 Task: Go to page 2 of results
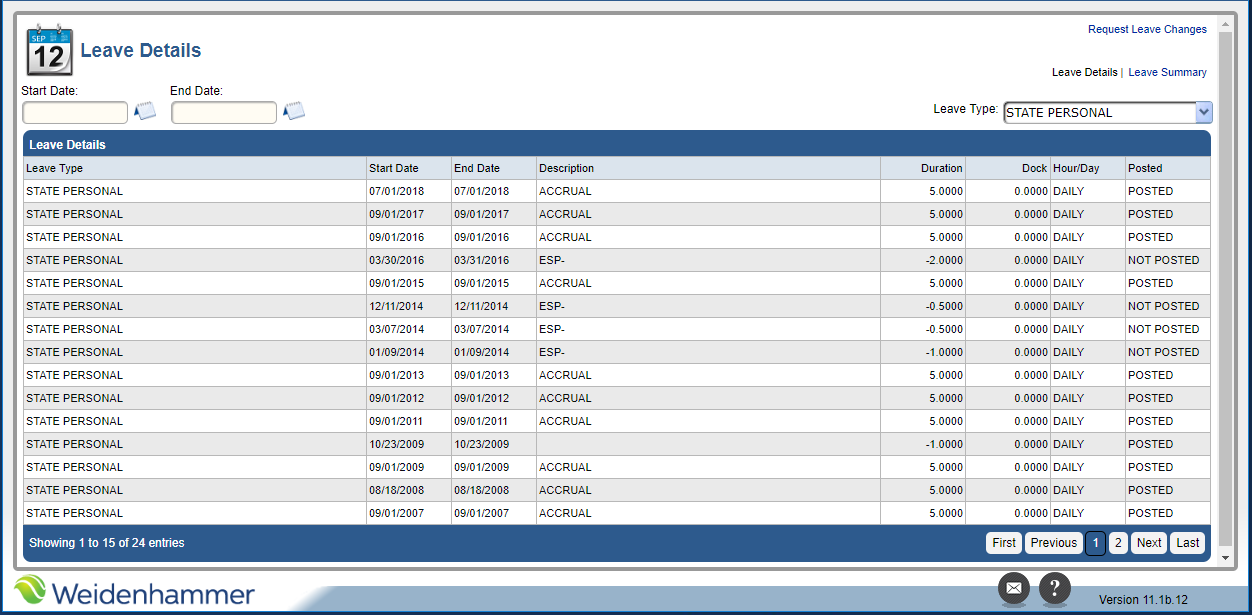pos(1118,543)
